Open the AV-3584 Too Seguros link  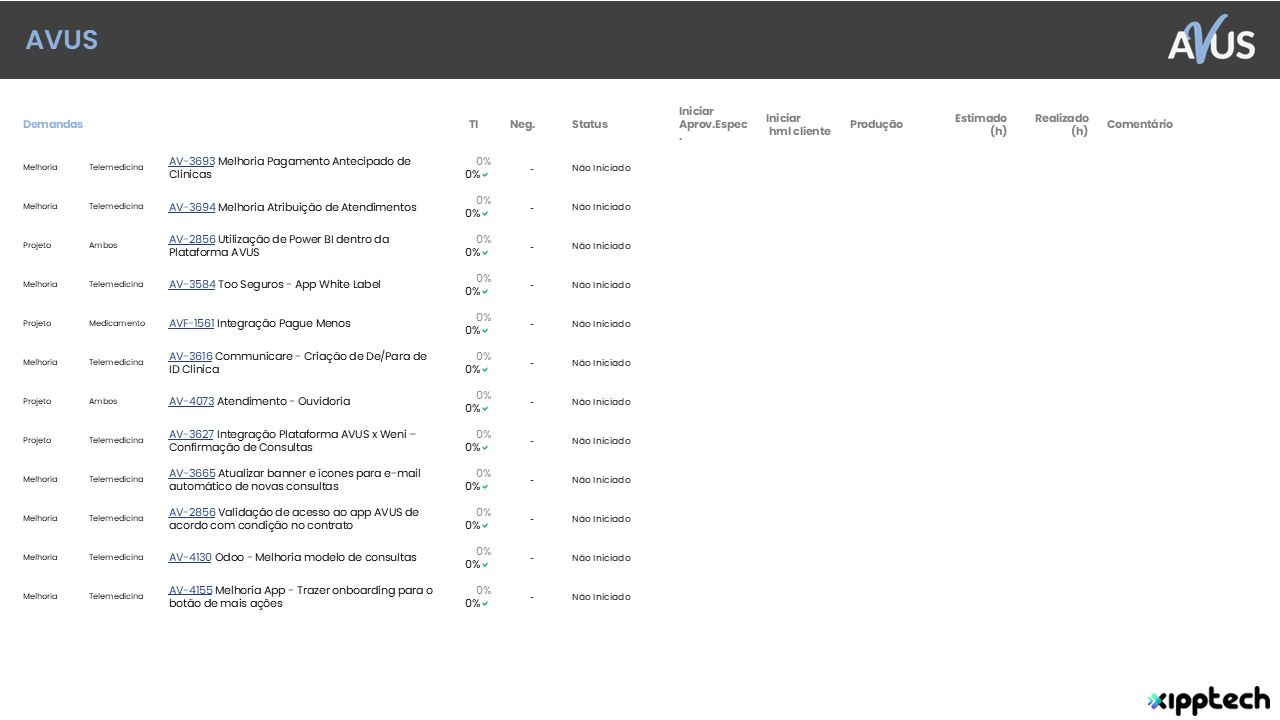coord(192,284)
